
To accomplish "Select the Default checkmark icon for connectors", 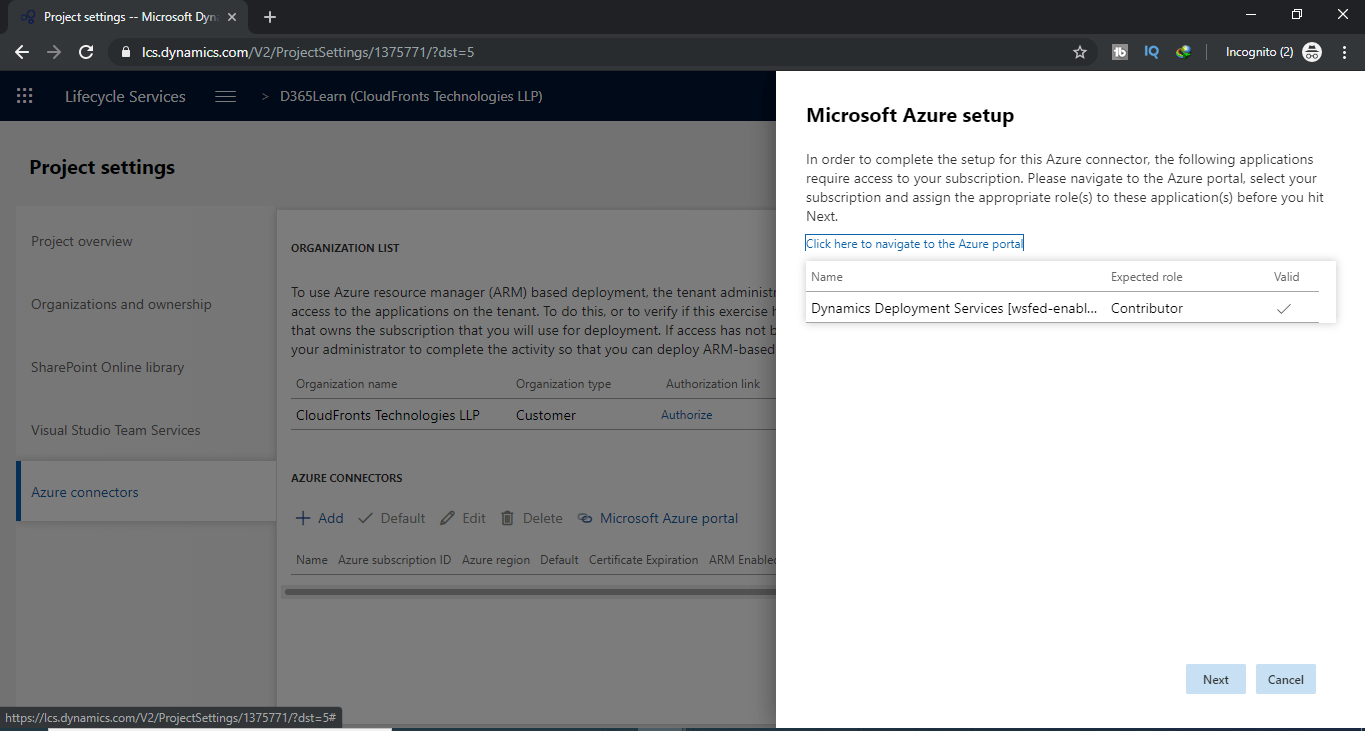I will pos(368,518).
